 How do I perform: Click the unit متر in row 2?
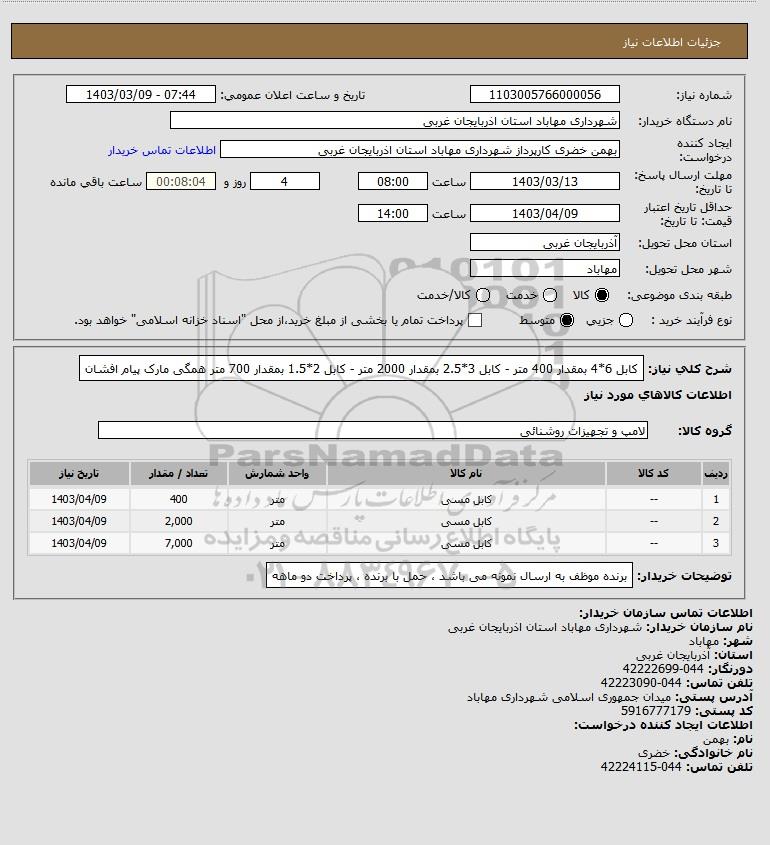277,522
